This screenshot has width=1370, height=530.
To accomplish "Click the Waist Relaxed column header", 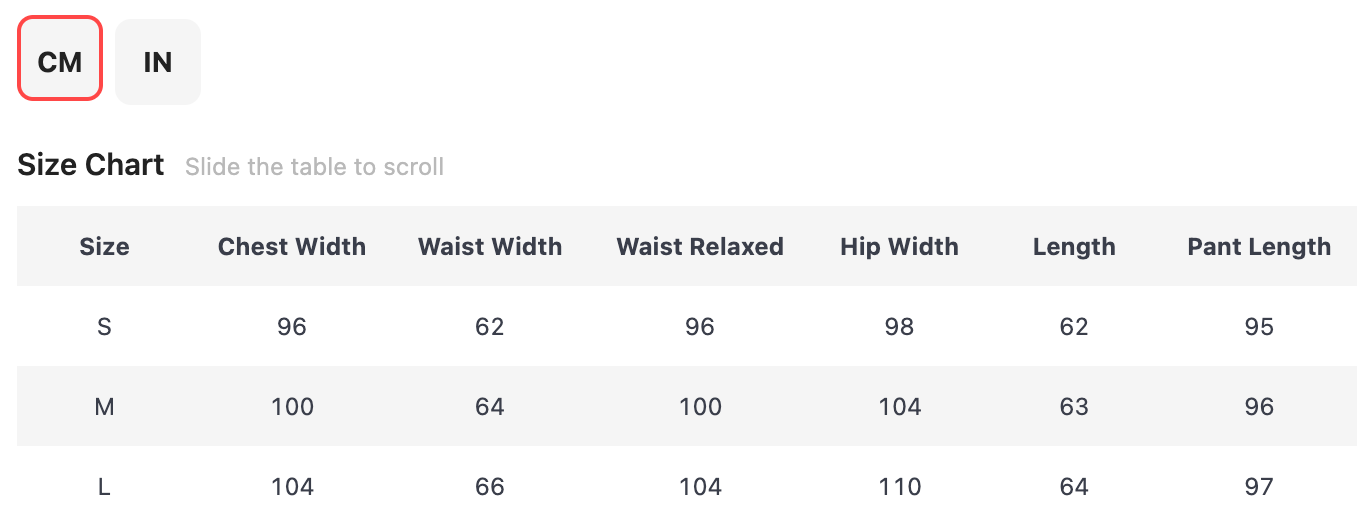I will (x=700, y=247).
